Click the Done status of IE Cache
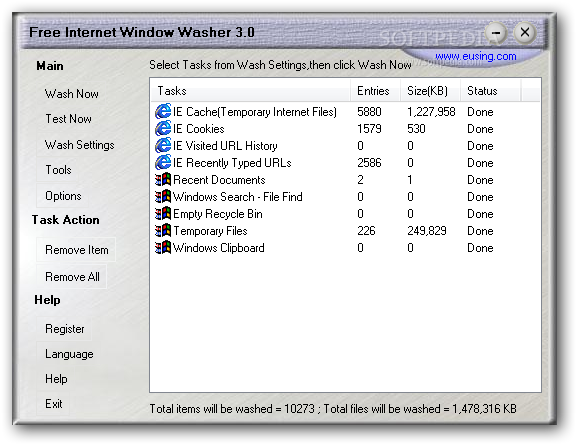The width and height of the screenshot is (577, 445). pyautogui.click(x=480, y=112)
